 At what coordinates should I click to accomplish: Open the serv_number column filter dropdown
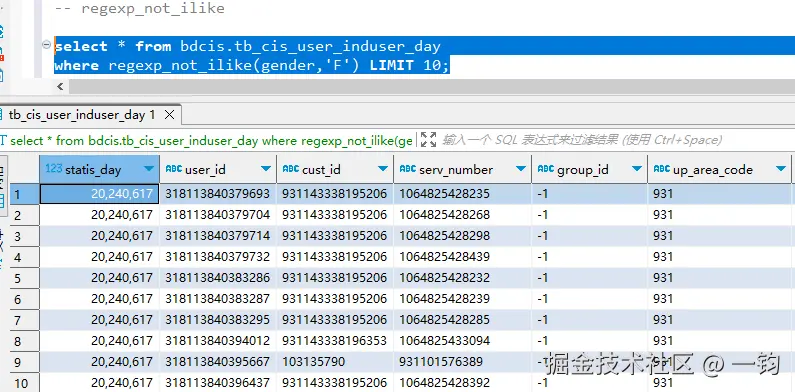pyautogui.click(x=521, y=169)
